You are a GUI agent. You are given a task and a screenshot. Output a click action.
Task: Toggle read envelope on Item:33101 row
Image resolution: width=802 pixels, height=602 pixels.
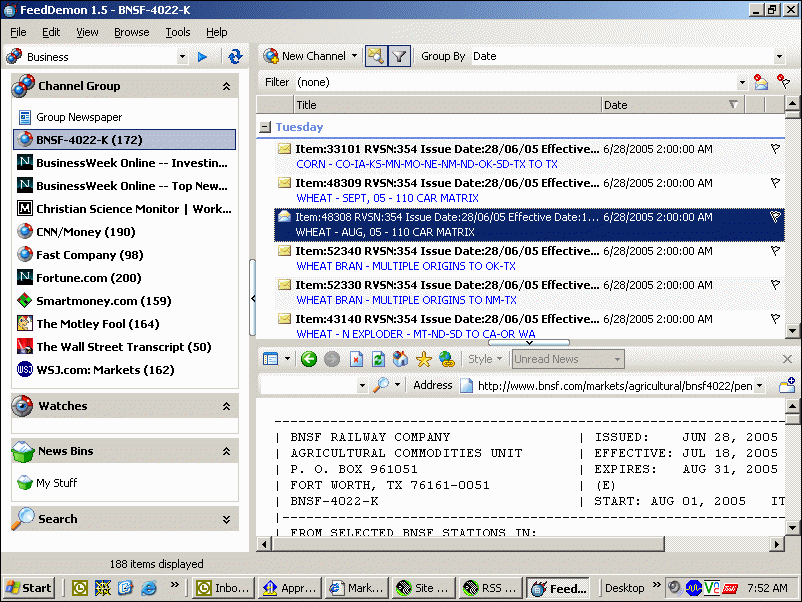tap(284, 149)
